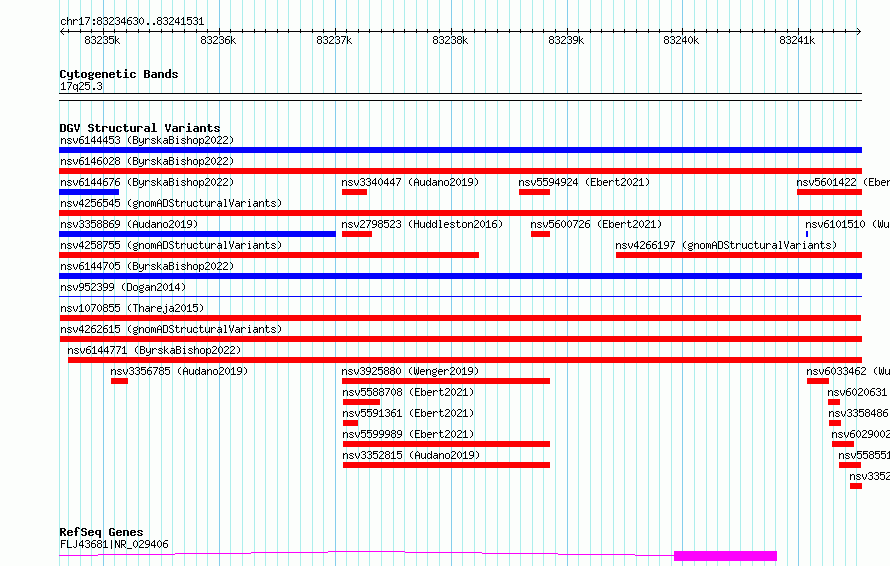Viewport: 890px width, 566px height.
Task: Select the chr17:83234630..83241531 region text
Action: click(132, 22)
